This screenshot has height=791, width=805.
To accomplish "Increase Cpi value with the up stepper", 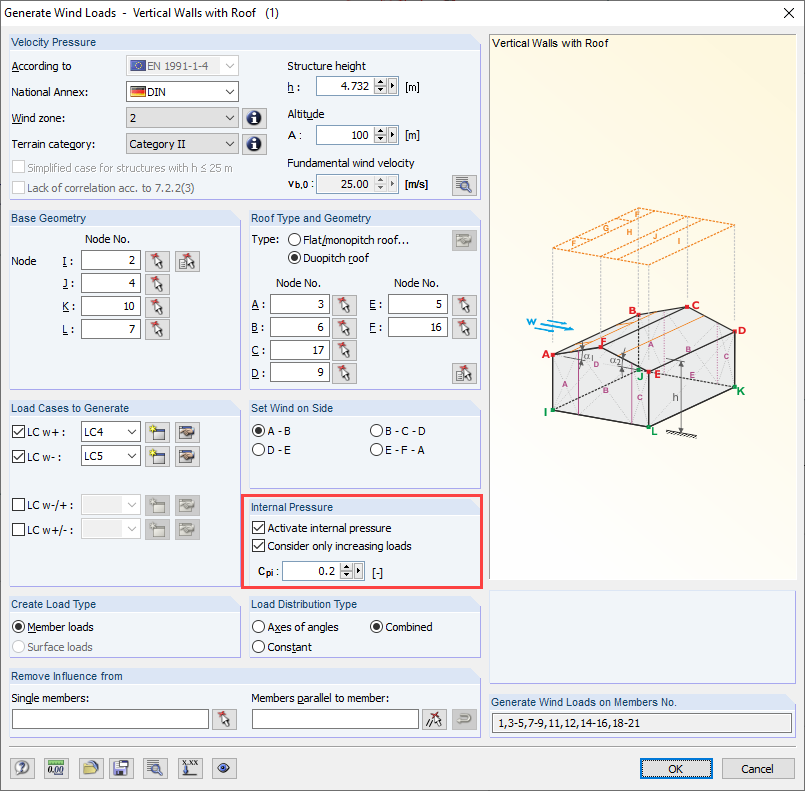I will 346,567.
